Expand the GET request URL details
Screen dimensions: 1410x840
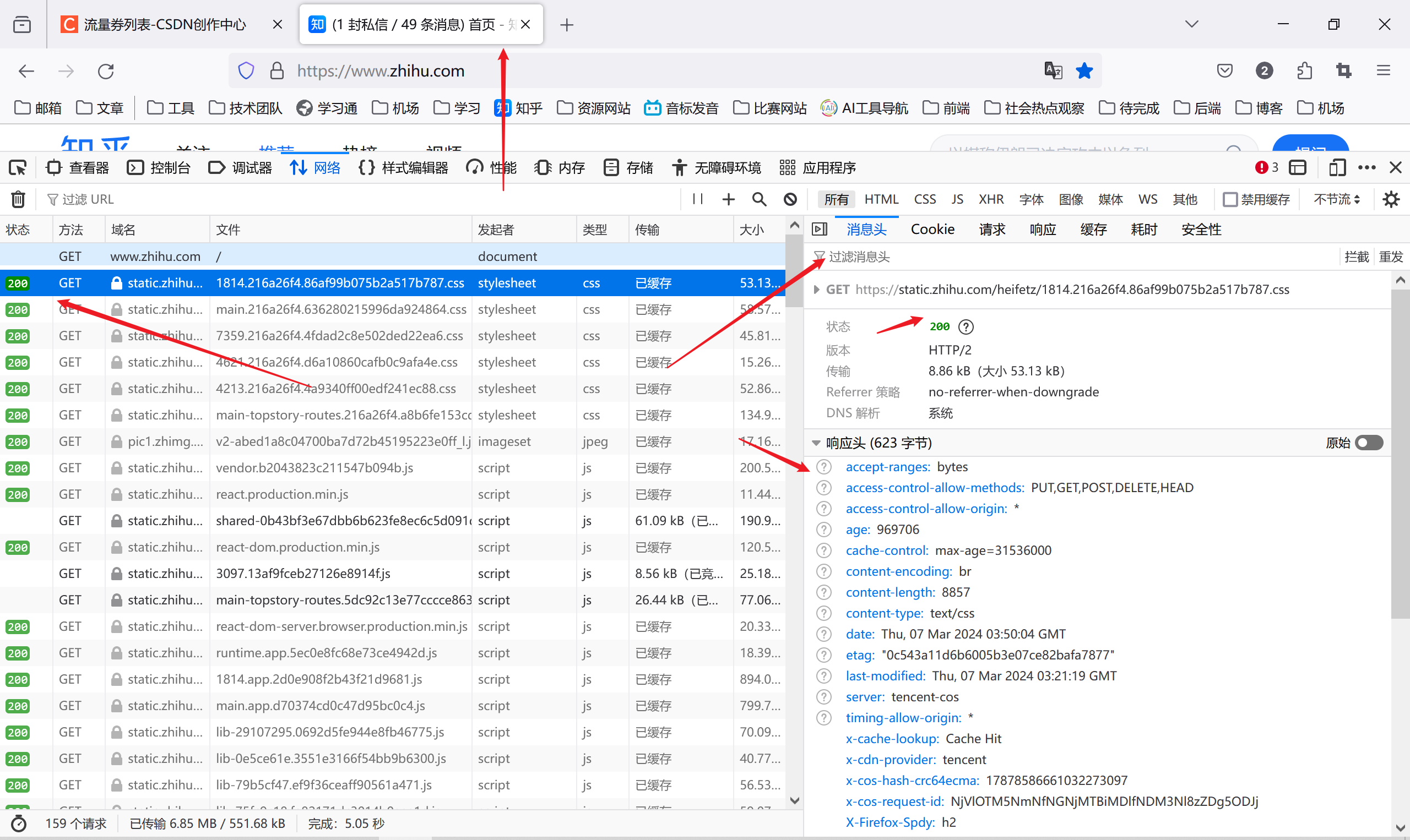(x=816, y=290)
